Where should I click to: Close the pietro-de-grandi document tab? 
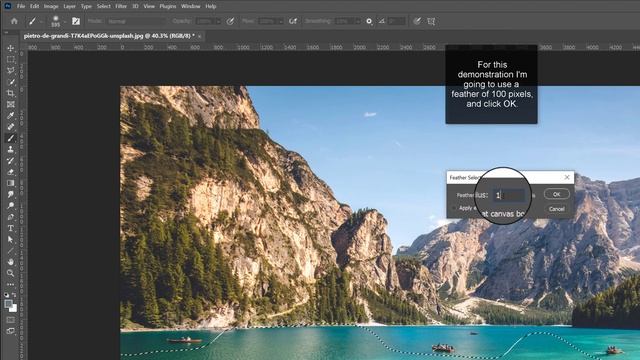point(200,36)
